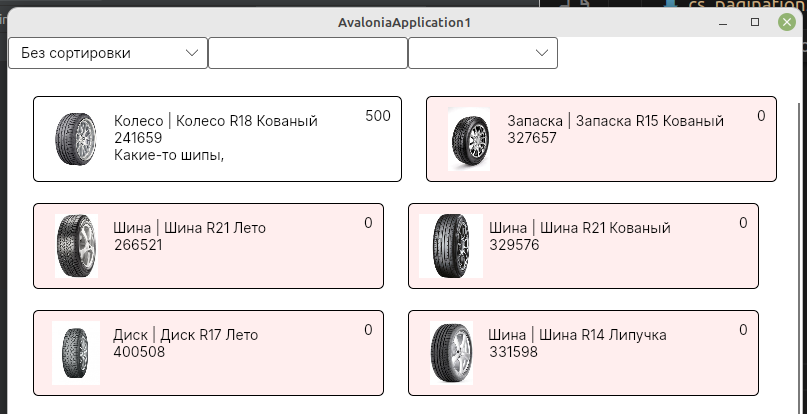Screen dimensions: 807x414
Task: Click the 'Шина | Шина R21 Лето' title
Action: [x=190, y=228]
